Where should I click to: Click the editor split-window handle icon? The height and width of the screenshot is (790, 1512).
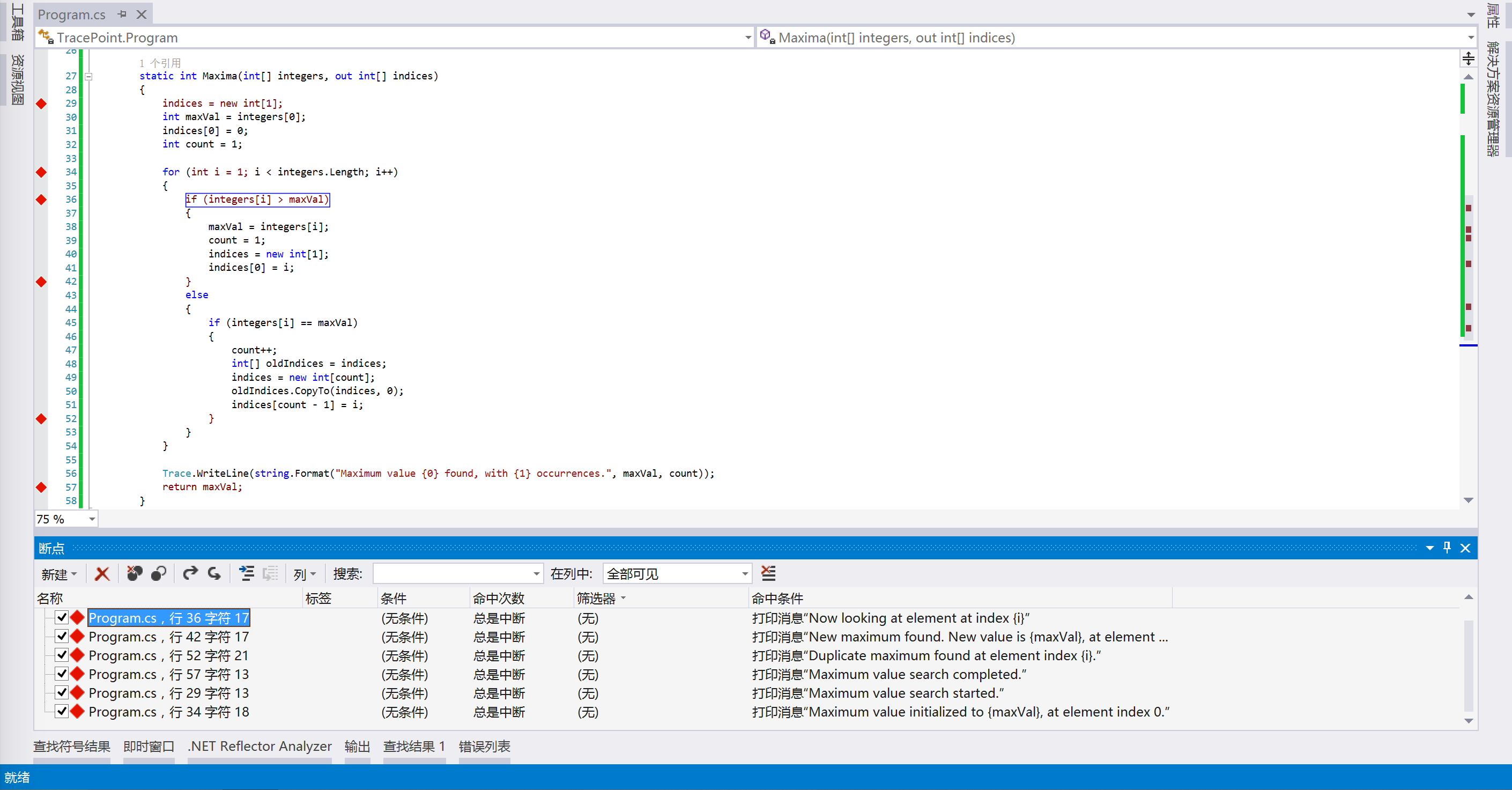[1468, 58]
